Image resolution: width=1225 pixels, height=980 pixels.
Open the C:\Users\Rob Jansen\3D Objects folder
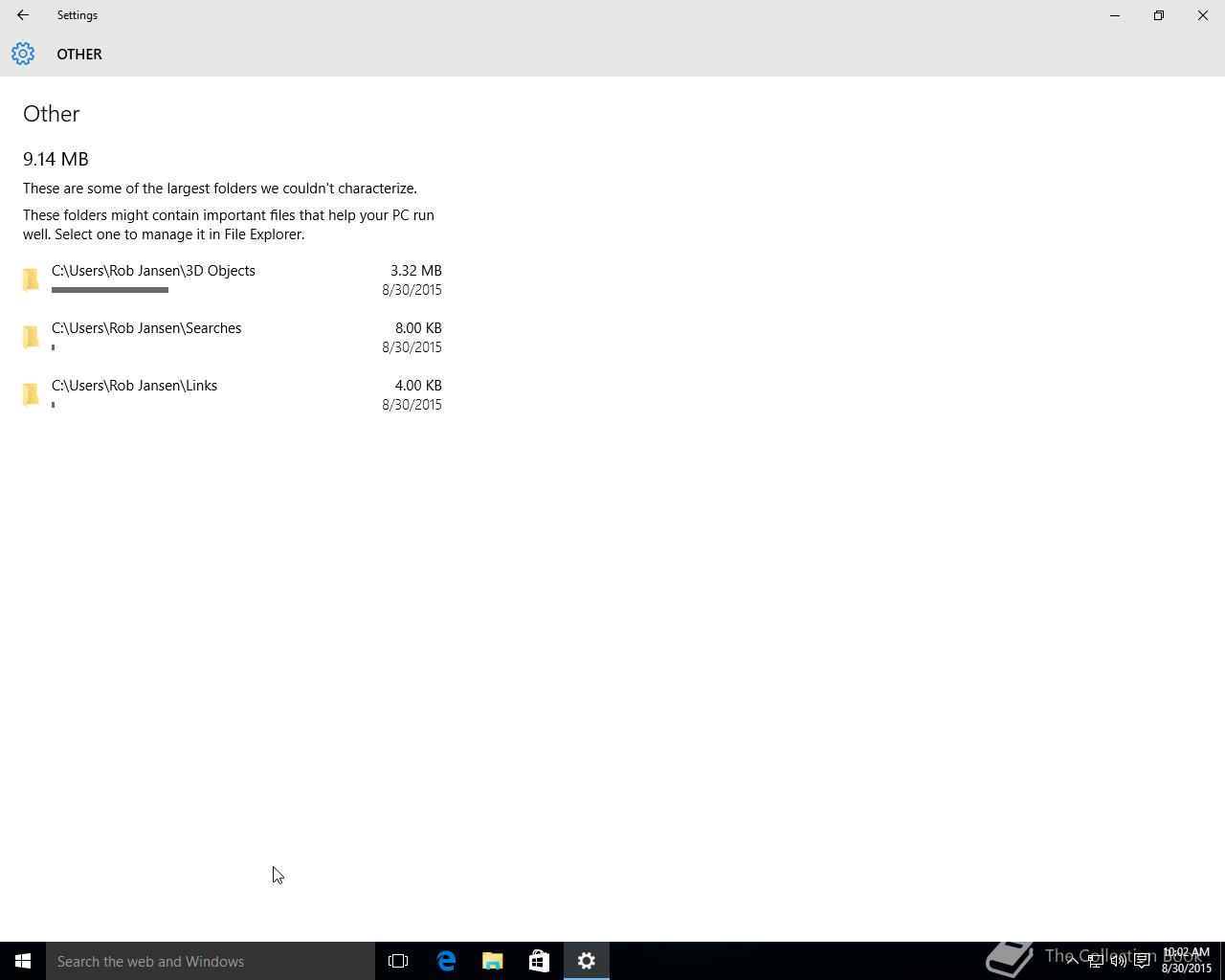(x=233, y=279)
